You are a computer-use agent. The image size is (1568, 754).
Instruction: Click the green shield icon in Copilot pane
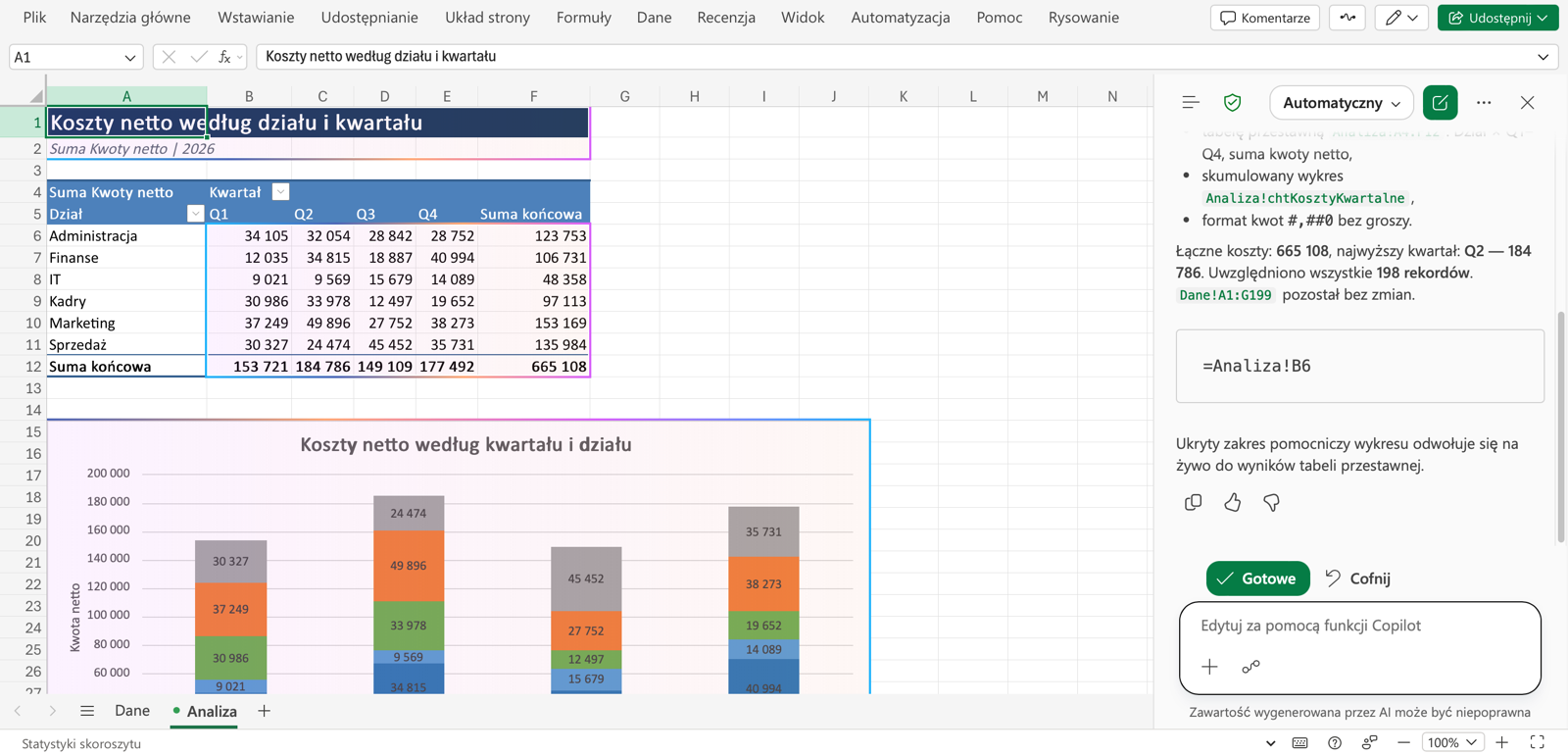point(1232,103)
